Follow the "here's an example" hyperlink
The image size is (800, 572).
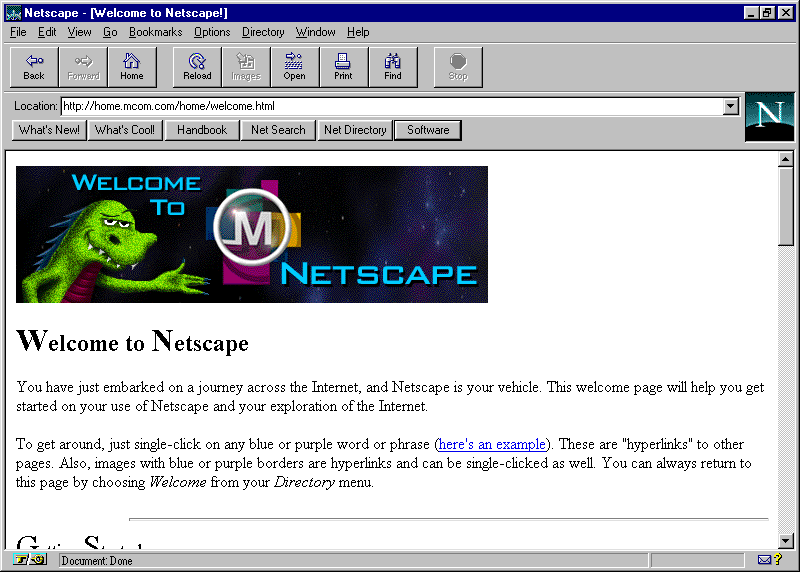pyautogui.click(x=492, y=444)
